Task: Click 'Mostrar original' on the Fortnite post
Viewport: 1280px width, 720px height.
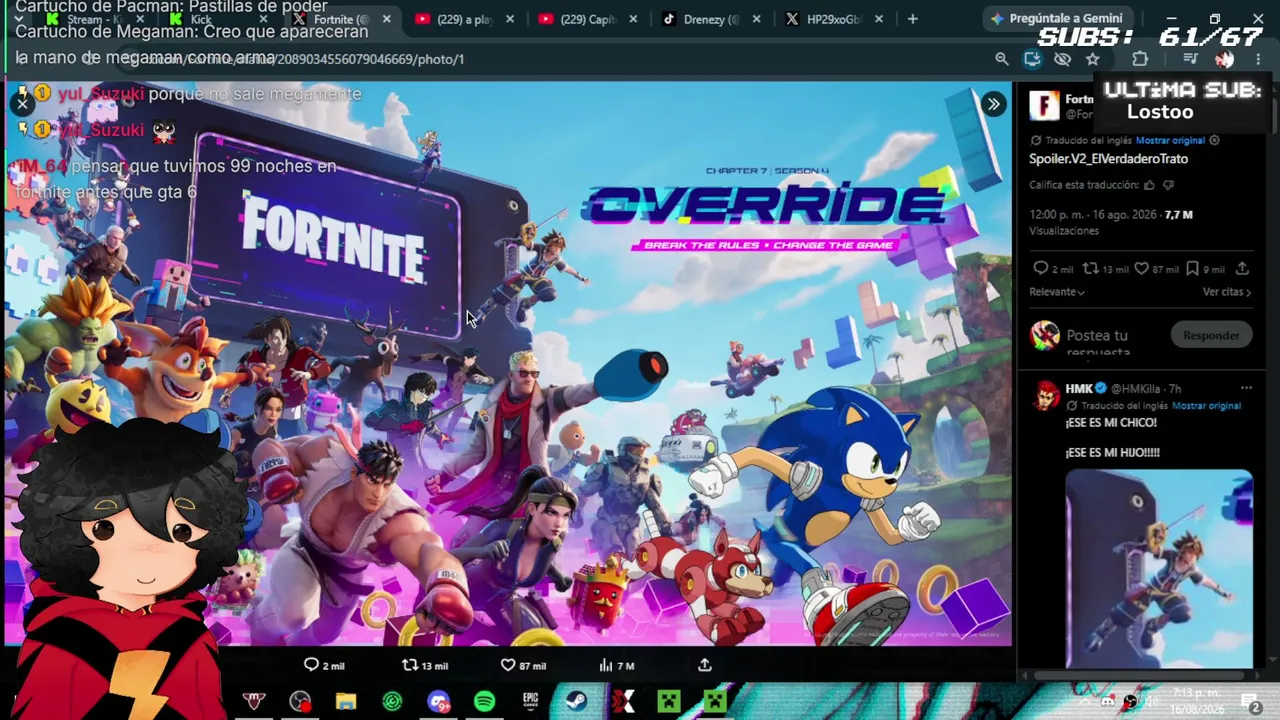Action: pyautogui.click(x=1170, y=140)
